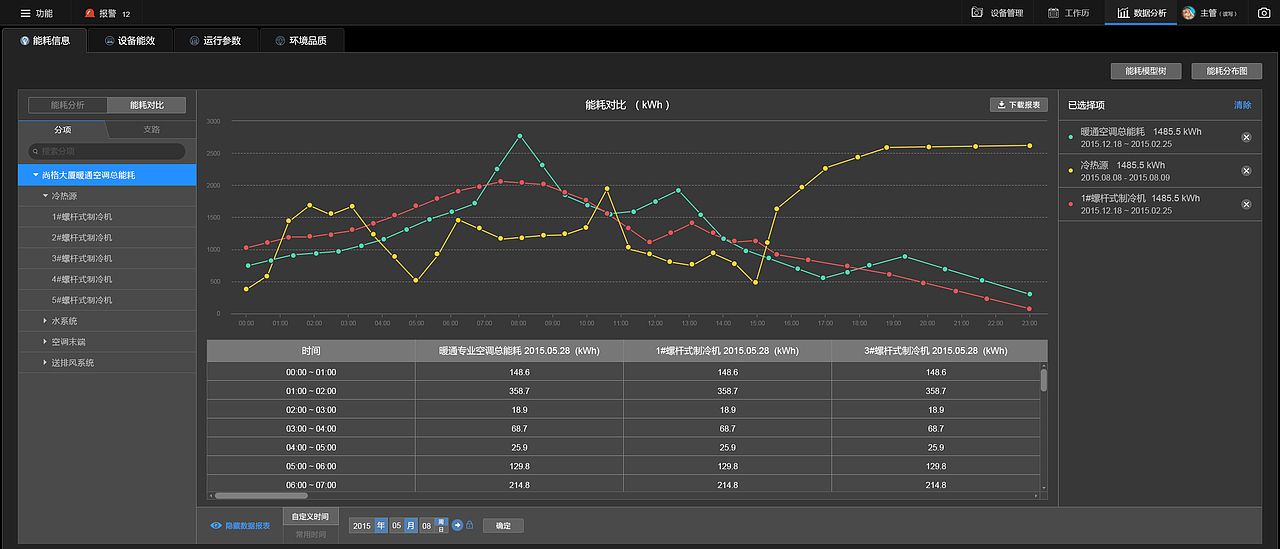Open the 工作历 calendar icon
This screenshot has height=549, width=1280.
(x=1053, y=13)
